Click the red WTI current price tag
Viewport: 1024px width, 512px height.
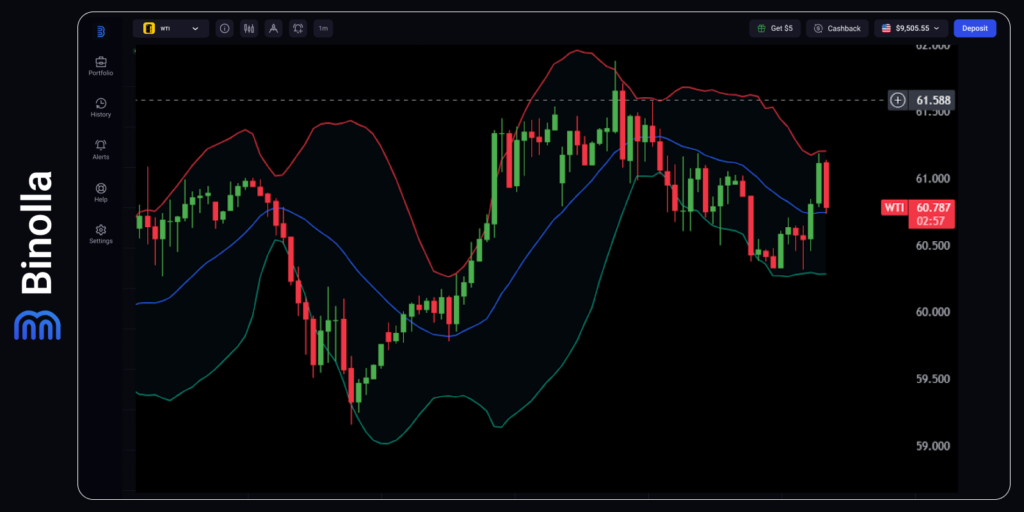coord(893,208)
